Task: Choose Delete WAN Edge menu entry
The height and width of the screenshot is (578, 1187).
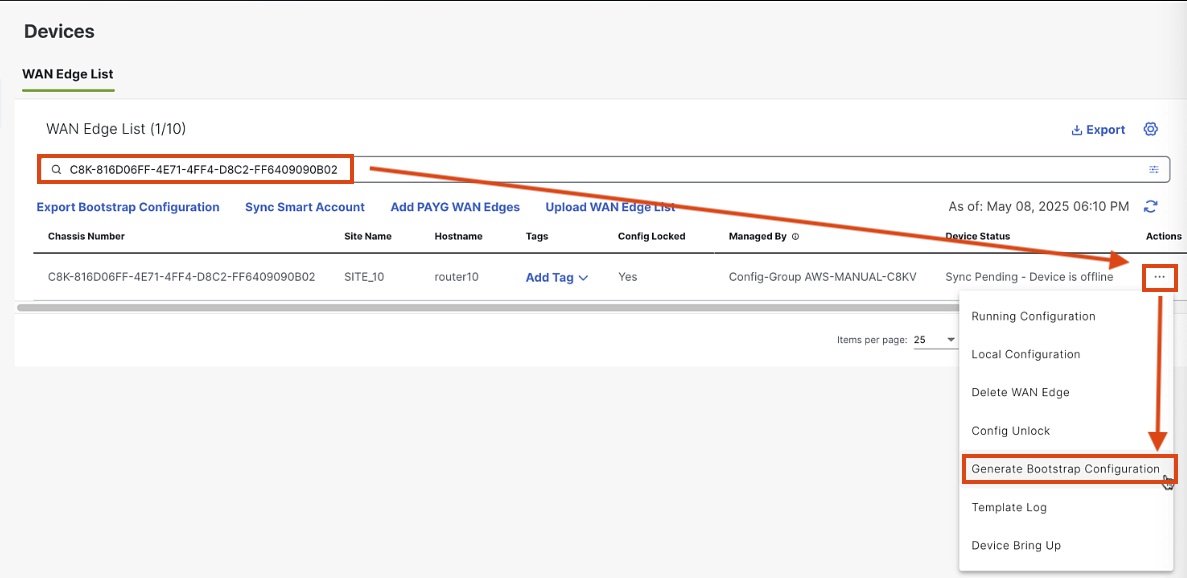Action: (x=1020, y=392)
